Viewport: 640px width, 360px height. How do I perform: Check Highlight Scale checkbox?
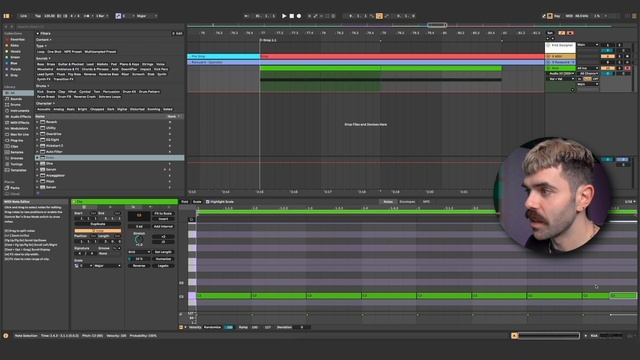coord(208,202)
